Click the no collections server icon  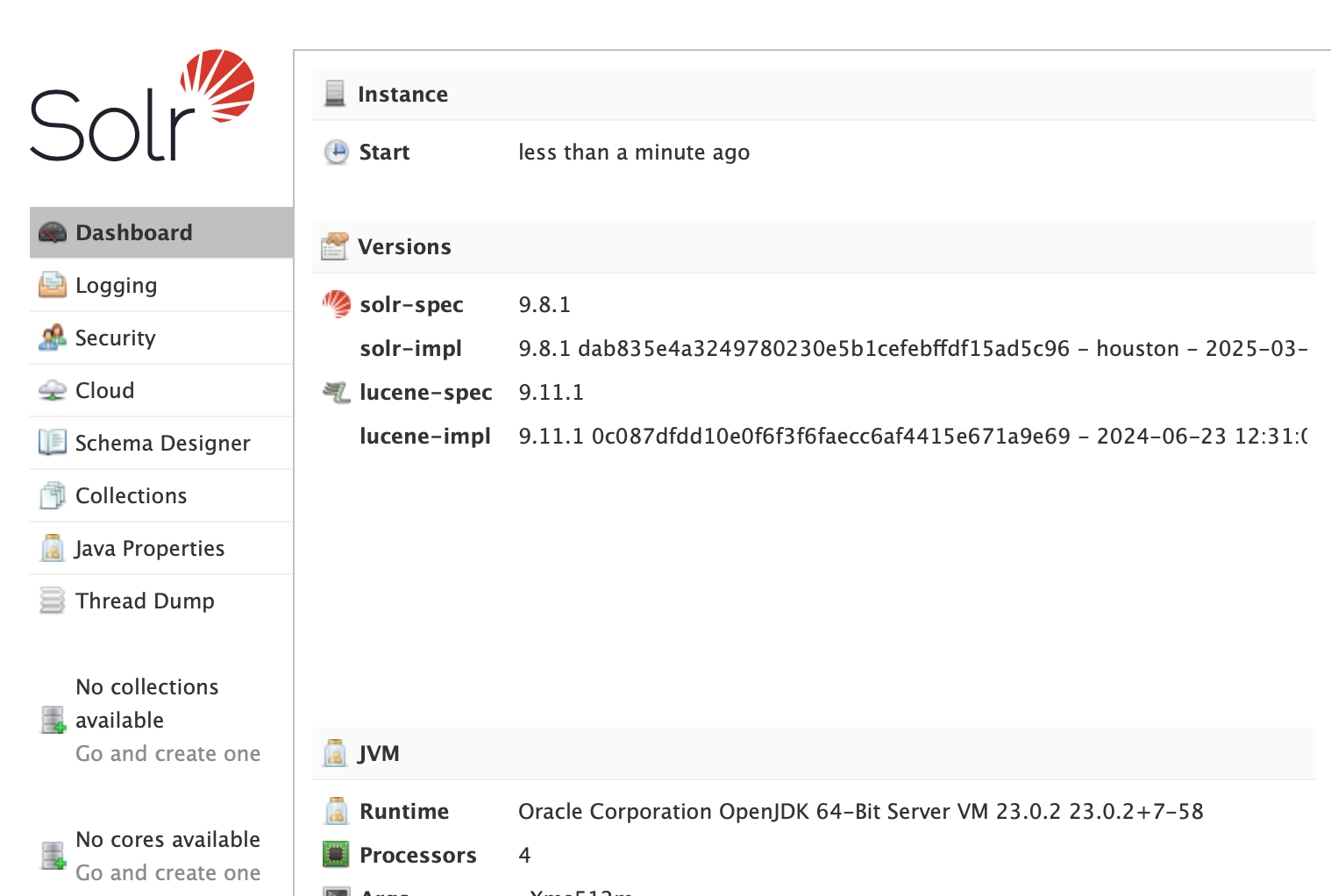click(x=53, y=720)
